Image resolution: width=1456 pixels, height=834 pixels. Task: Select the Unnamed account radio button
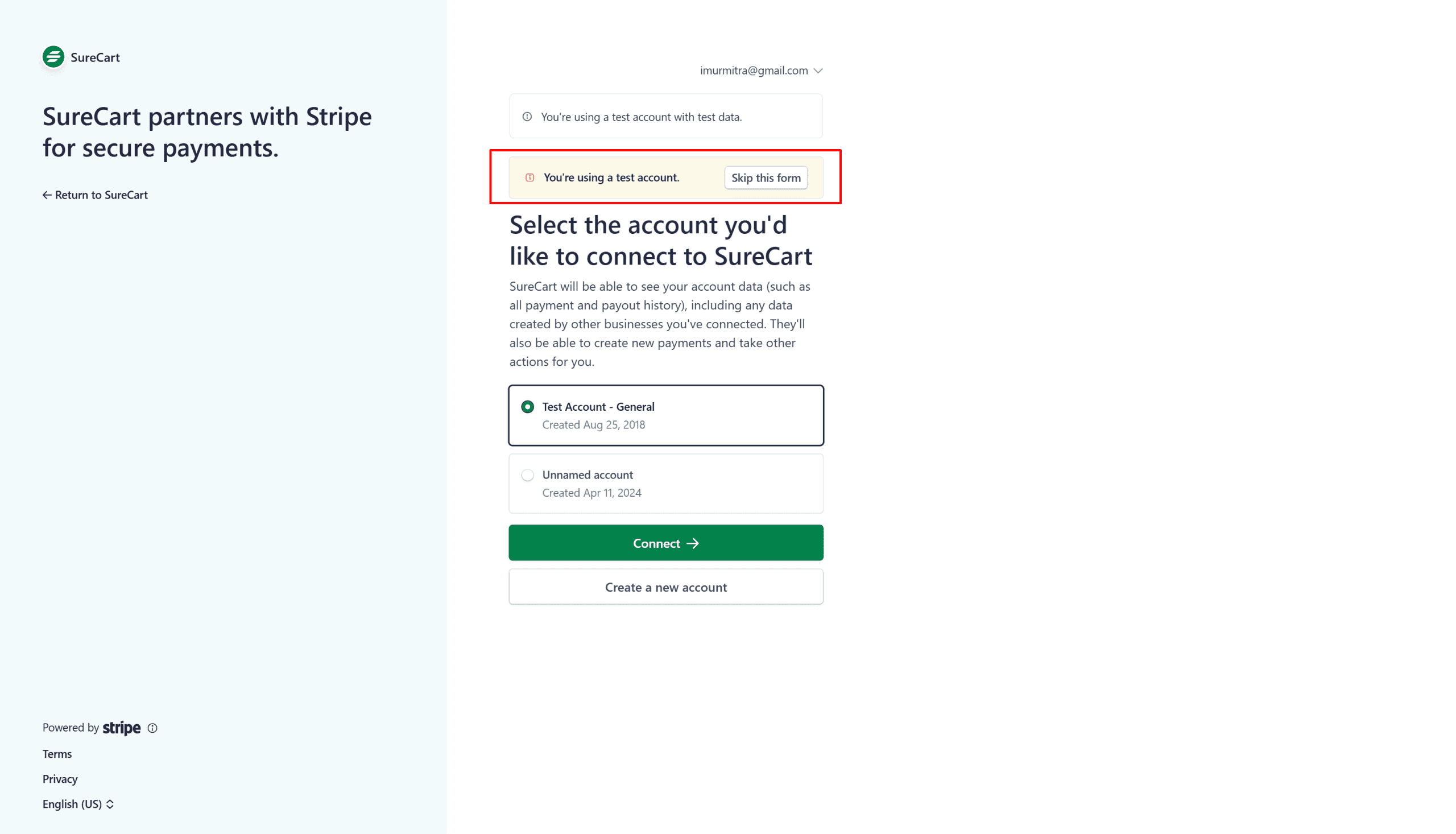tap(528, 475)
